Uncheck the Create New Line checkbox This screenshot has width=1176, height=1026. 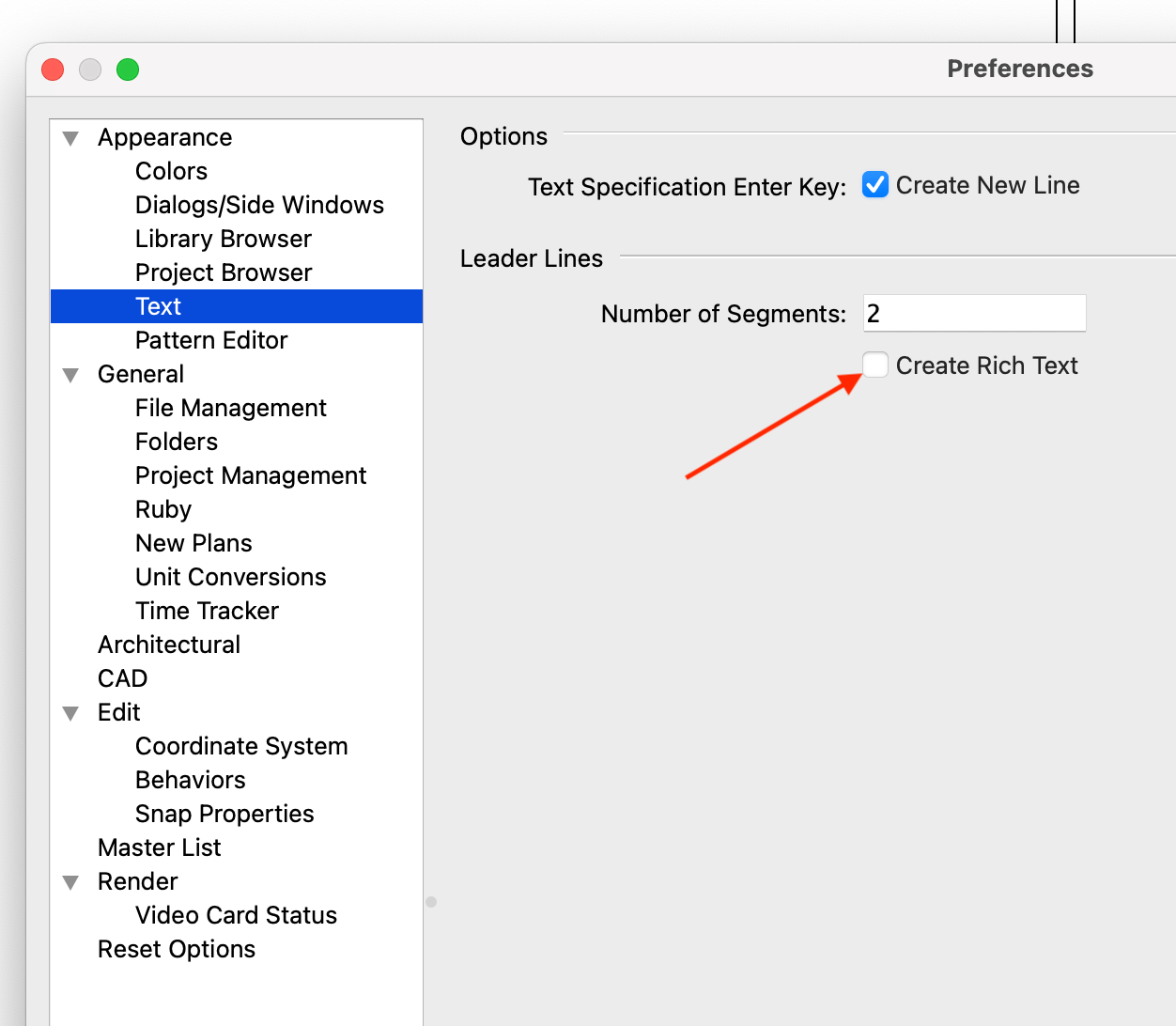874,185
